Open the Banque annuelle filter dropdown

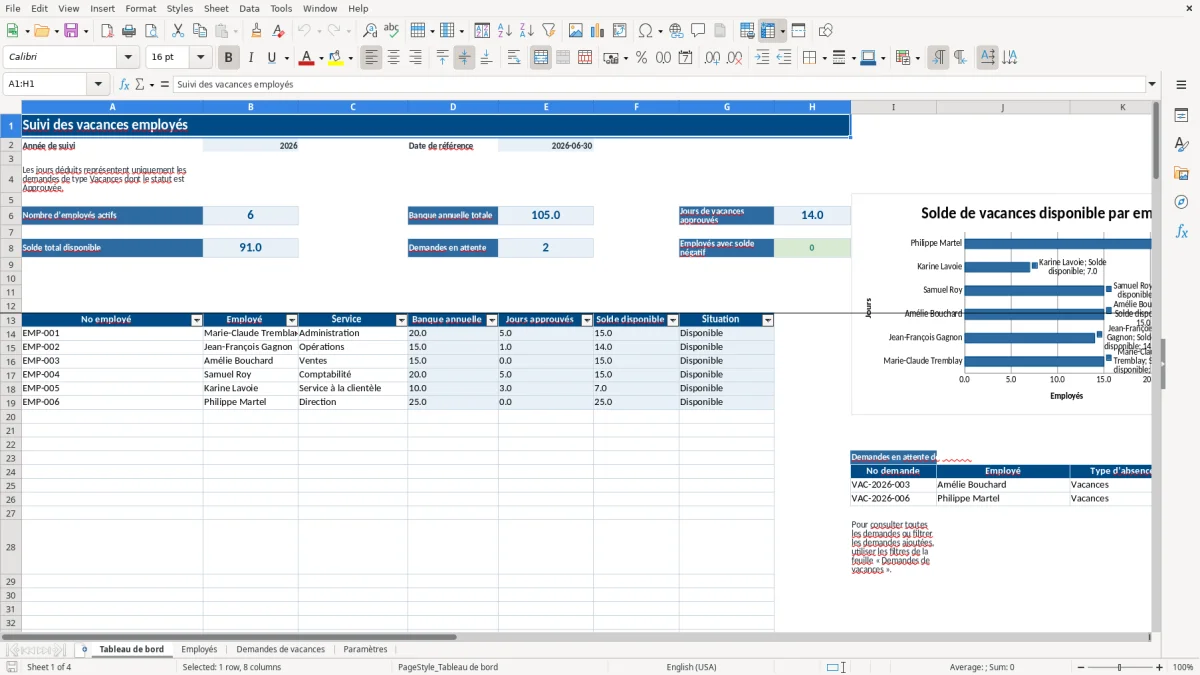(491, 320)
